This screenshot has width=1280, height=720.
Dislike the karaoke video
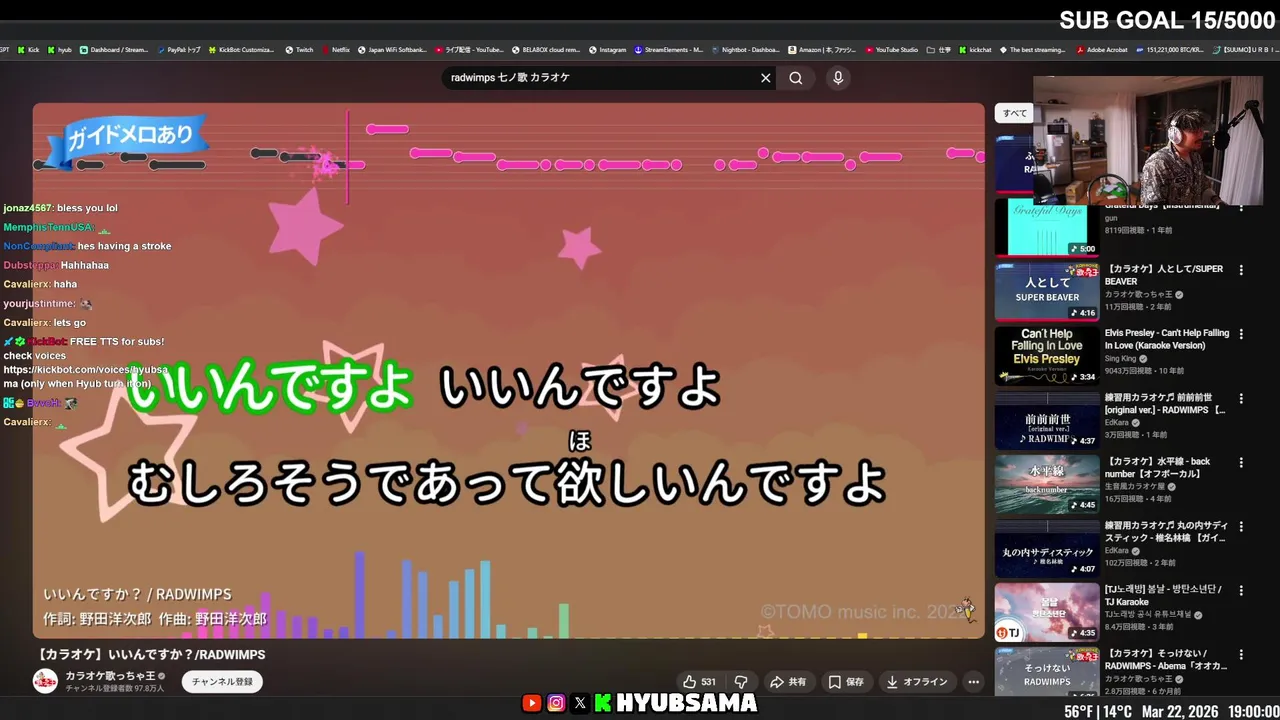point(741,682)
